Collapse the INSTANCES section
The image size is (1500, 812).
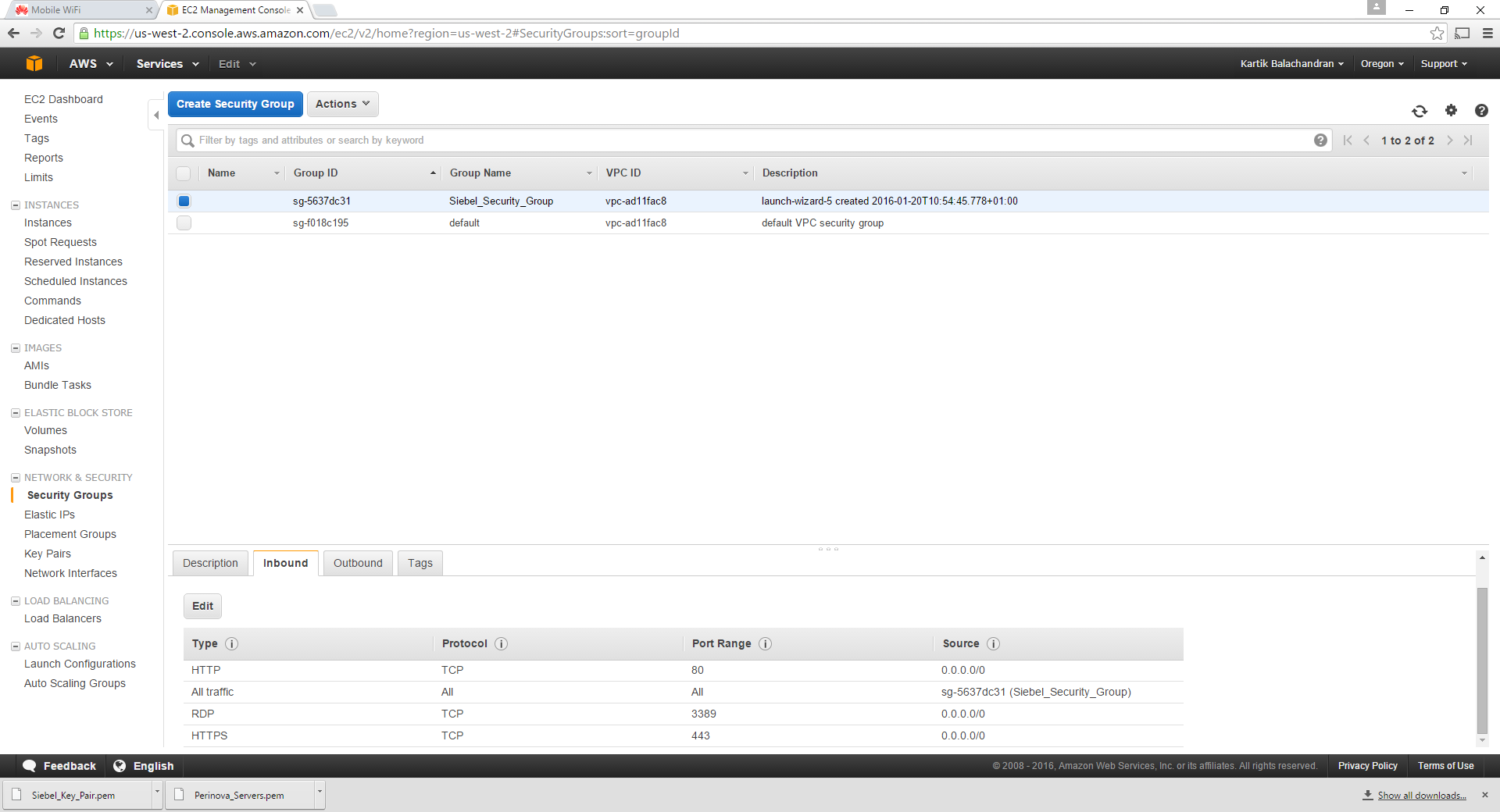coord(15,205)
